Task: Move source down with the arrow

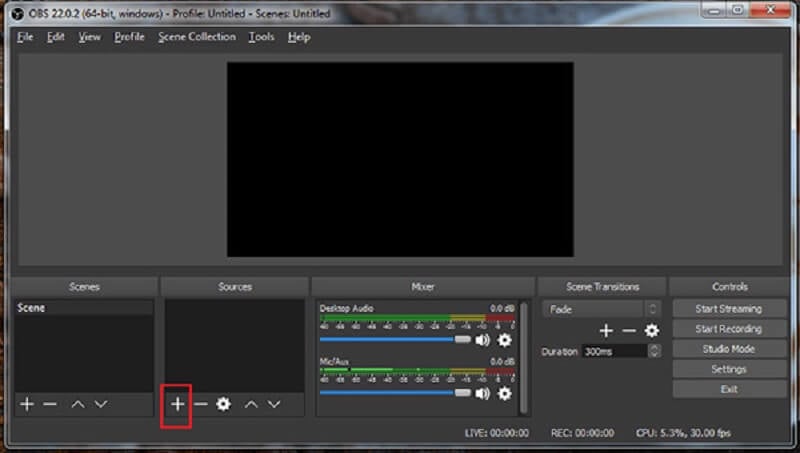Action: pos(274,404)
